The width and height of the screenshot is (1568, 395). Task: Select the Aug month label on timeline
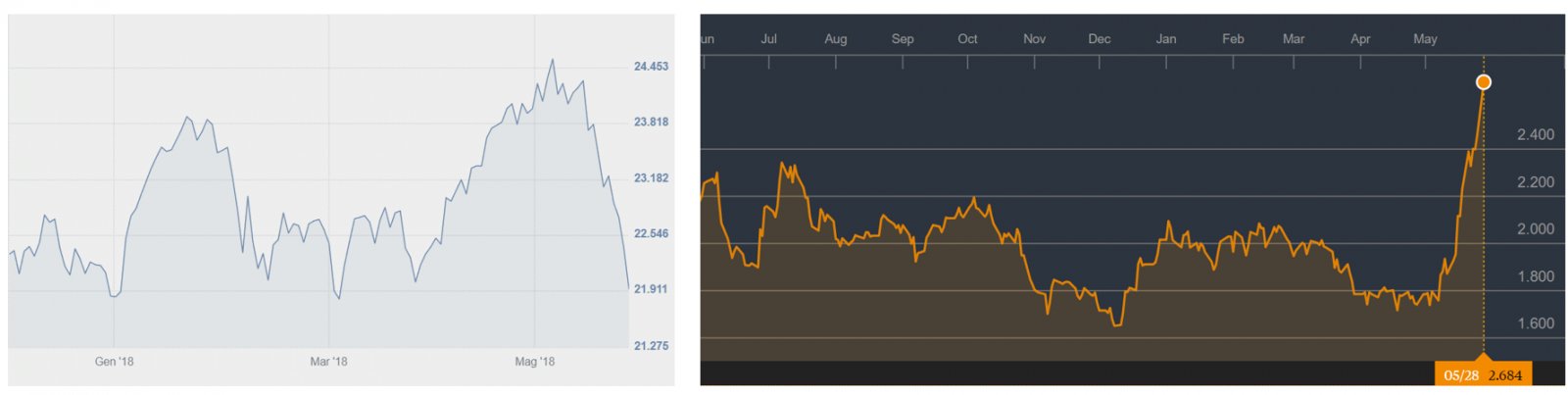(x=835, y=39)
